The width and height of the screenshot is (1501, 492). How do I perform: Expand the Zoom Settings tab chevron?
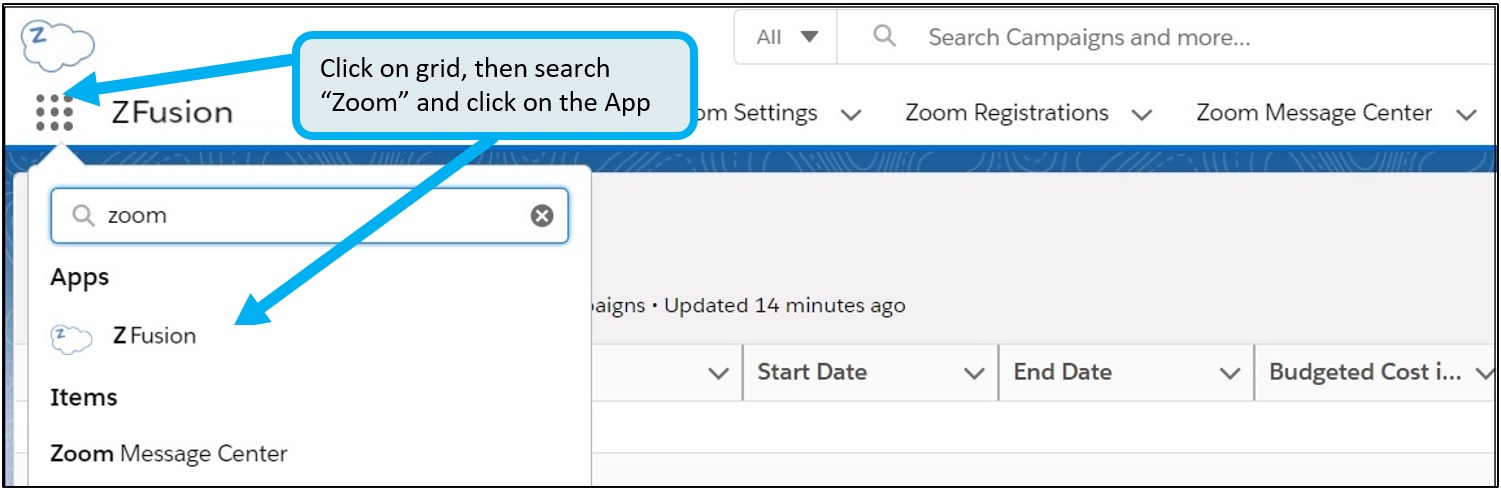851,115
